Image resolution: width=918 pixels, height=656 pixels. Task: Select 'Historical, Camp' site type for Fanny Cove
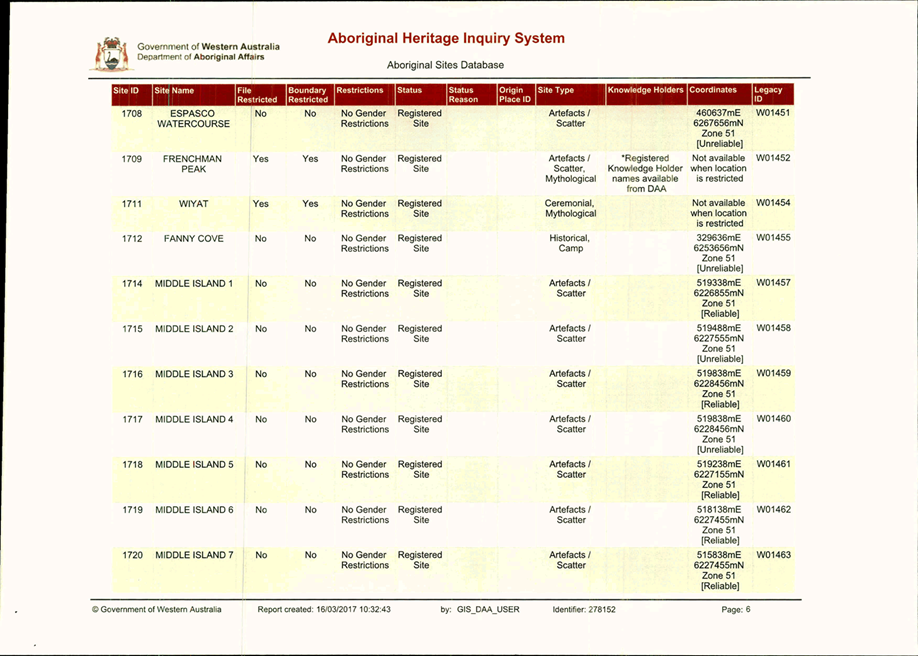tap(570, 244)
